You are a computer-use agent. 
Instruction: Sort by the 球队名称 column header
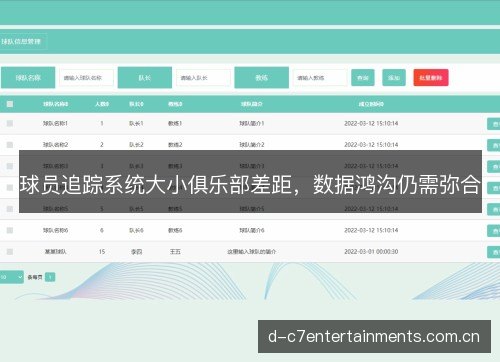point(55,104)
